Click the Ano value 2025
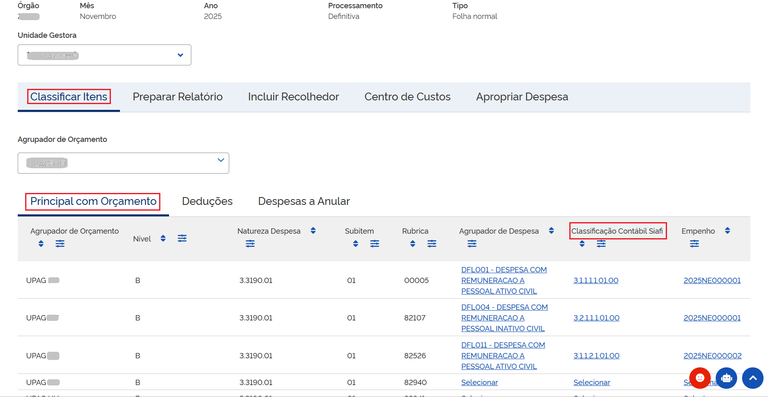 213,16
